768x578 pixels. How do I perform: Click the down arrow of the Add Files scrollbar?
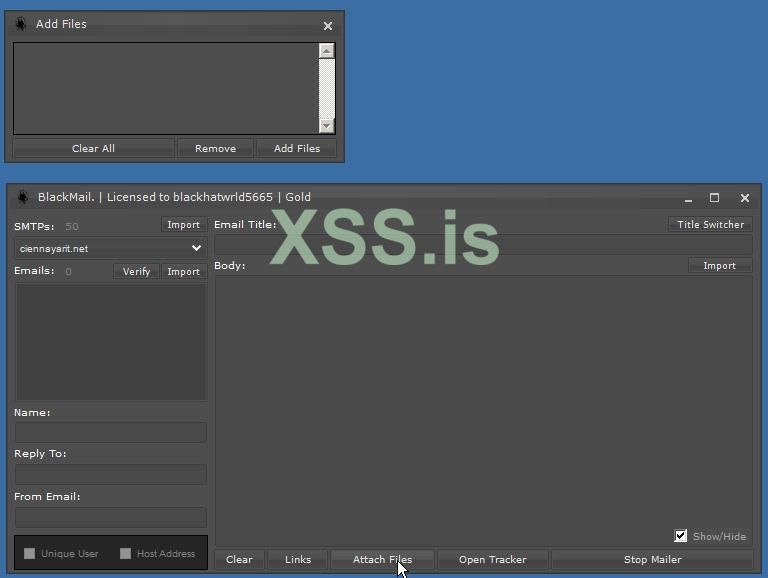point(327,126)
